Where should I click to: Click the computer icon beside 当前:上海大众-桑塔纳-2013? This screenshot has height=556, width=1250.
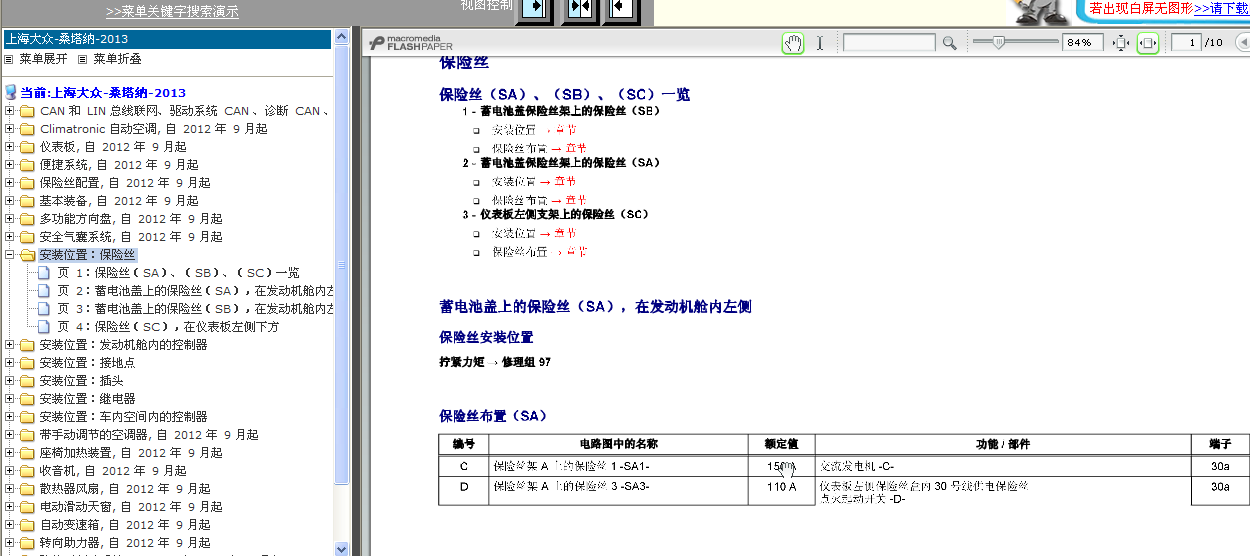11,92
